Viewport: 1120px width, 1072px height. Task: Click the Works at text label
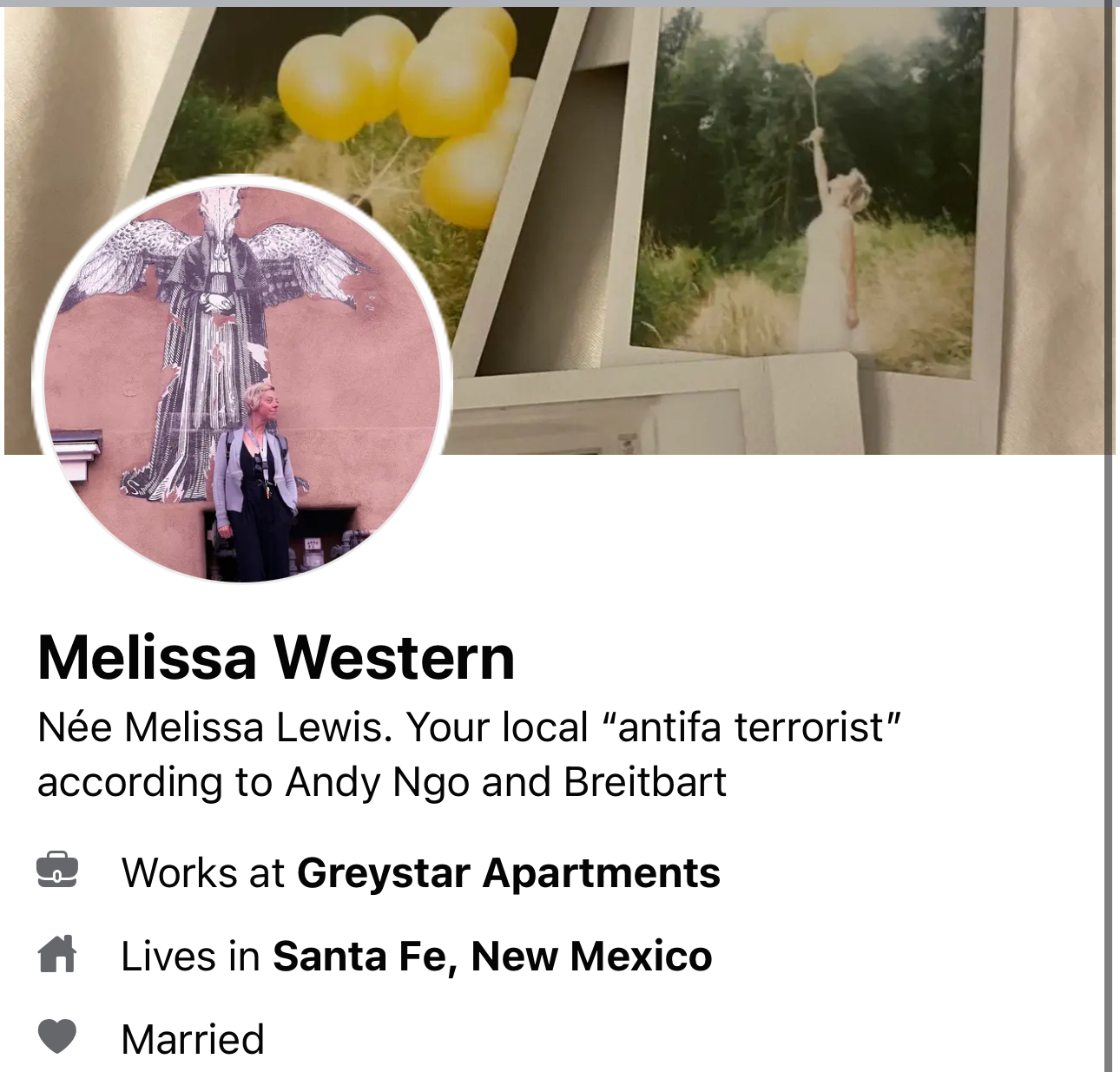[x=203, y=872]
